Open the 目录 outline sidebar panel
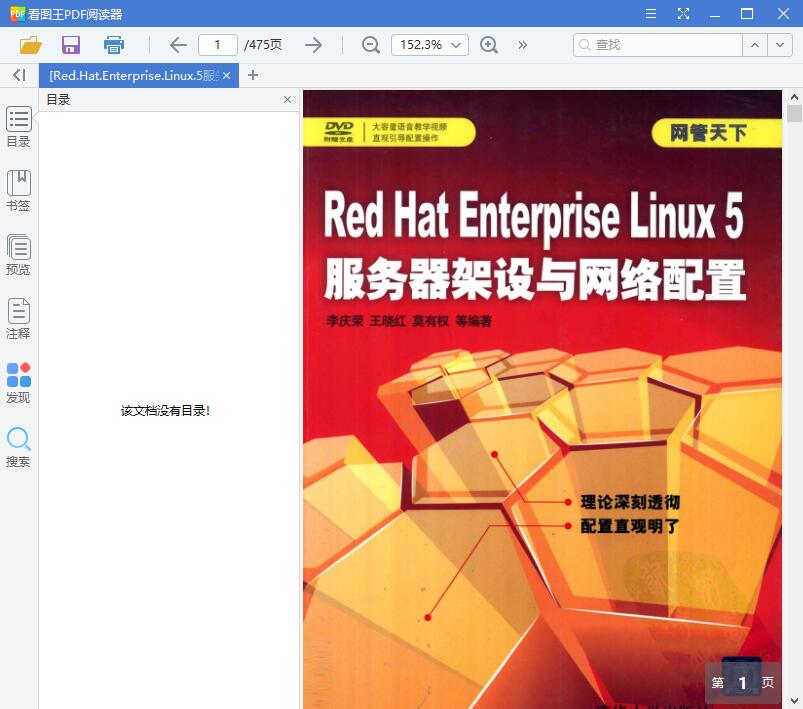The width and height of the screenshot is (803, 709). point(18,127)
